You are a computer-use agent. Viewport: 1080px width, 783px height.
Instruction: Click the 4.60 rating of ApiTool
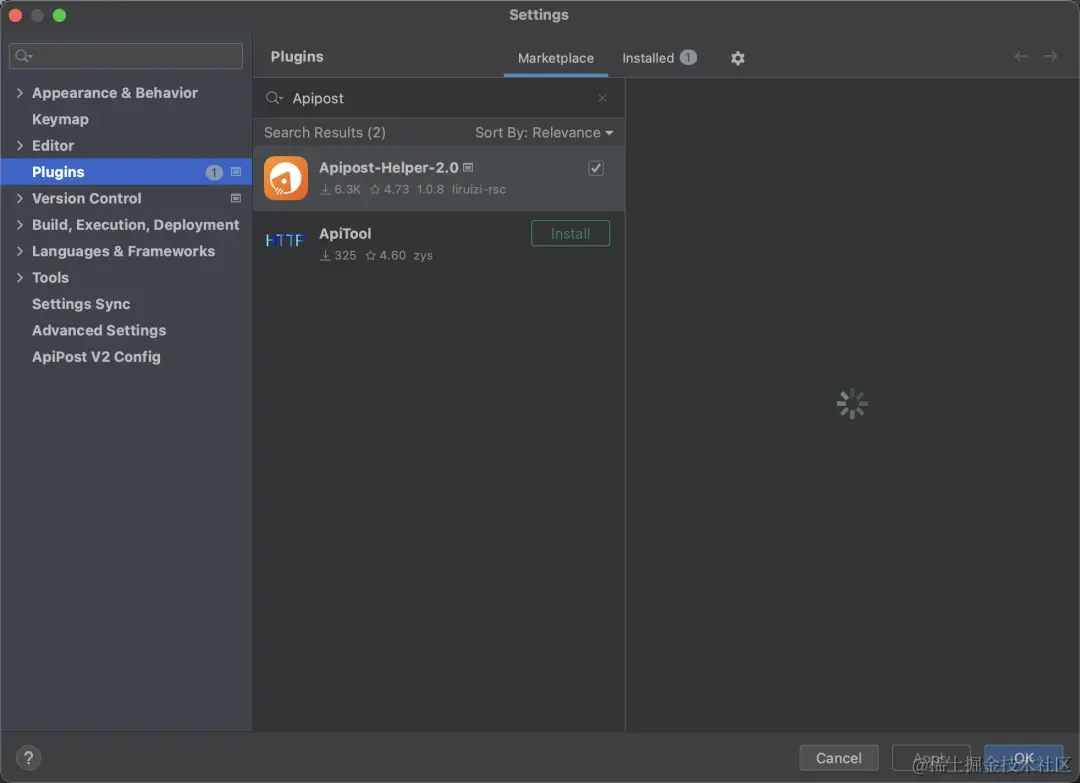pos(385,255)
